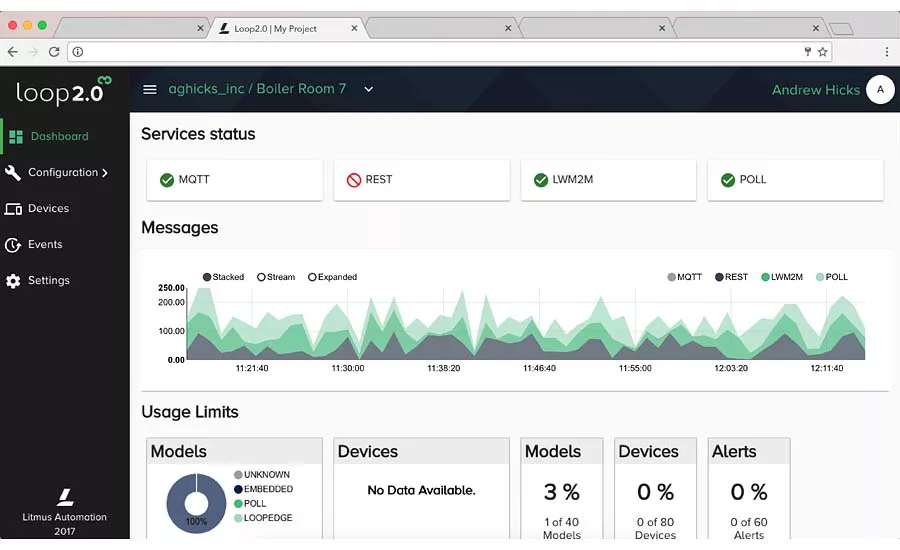Click the loop2.0 logo

tap(64, 90)
